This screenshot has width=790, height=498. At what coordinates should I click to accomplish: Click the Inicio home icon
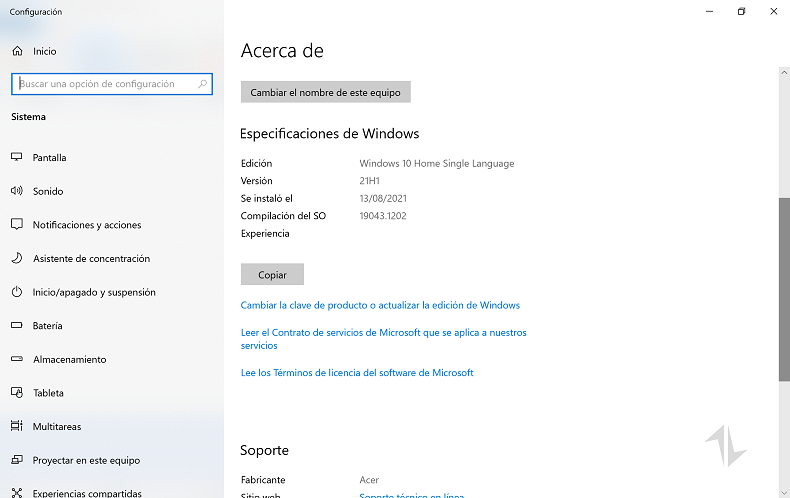pos(17,51)
